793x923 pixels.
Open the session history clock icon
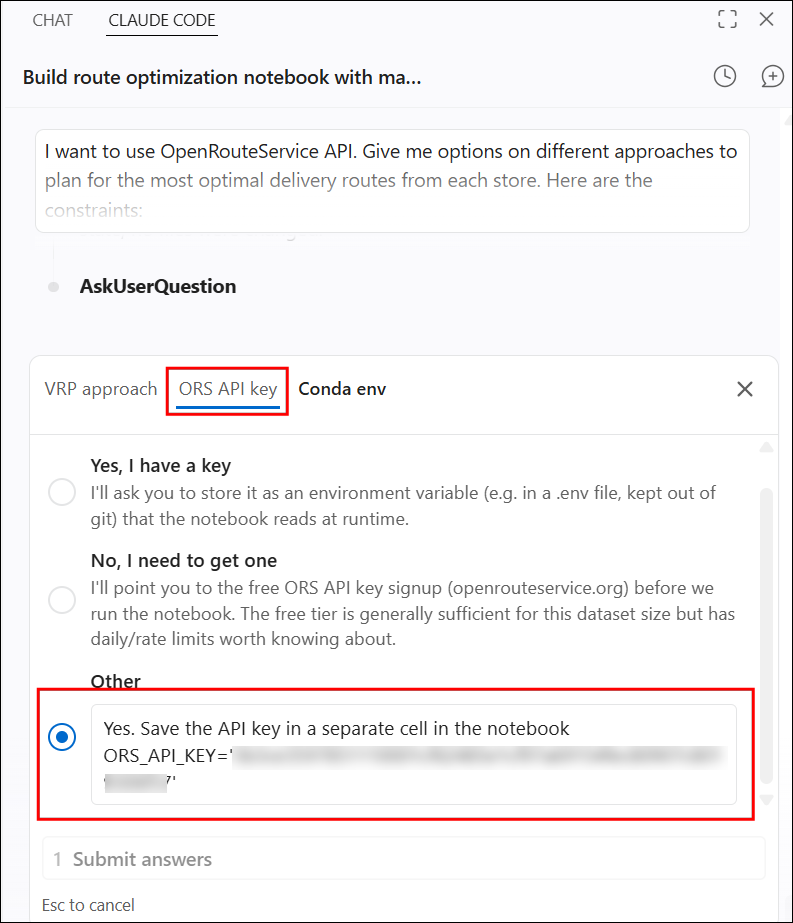pyautogui.click(x=724, y=77)
